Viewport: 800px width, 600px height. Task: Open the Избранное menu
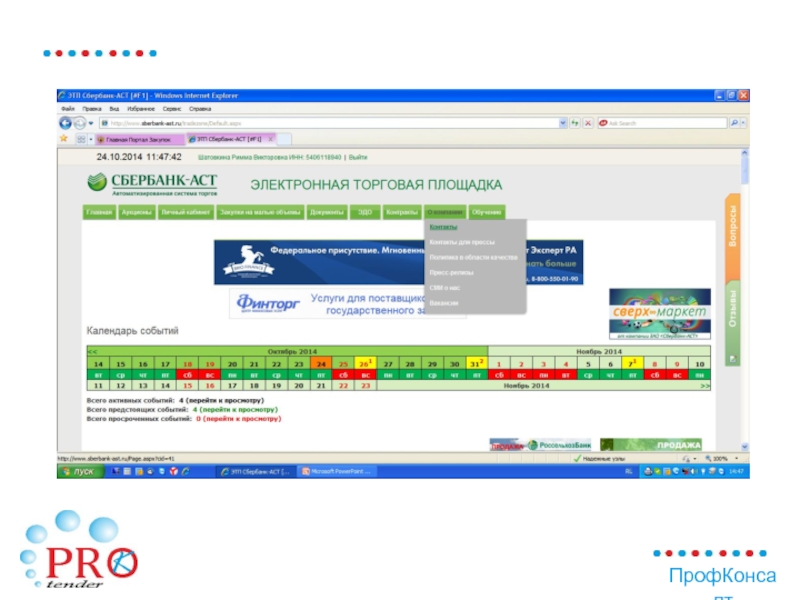click(x=141, y=109)
